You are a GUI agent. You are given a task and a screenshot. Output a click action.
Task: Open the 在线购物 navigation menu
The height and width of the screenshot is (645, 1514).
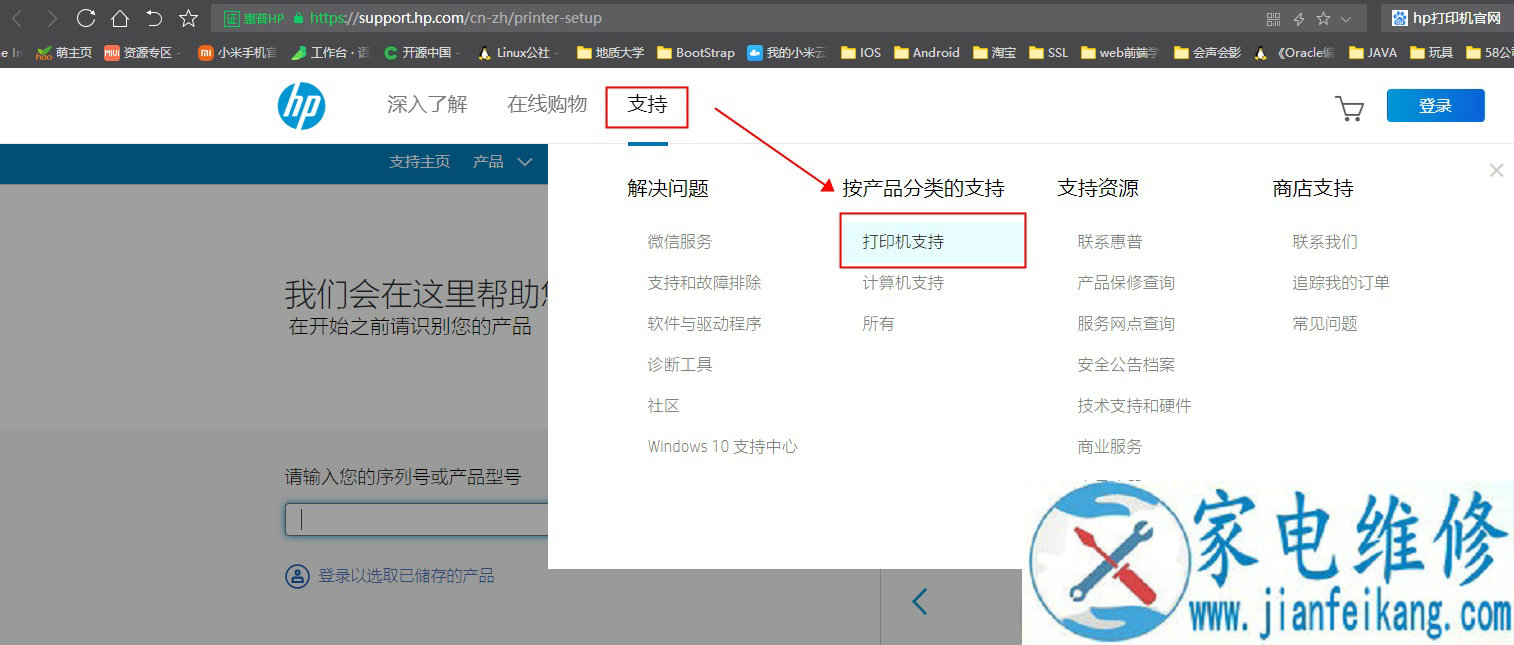click(547, 105)
